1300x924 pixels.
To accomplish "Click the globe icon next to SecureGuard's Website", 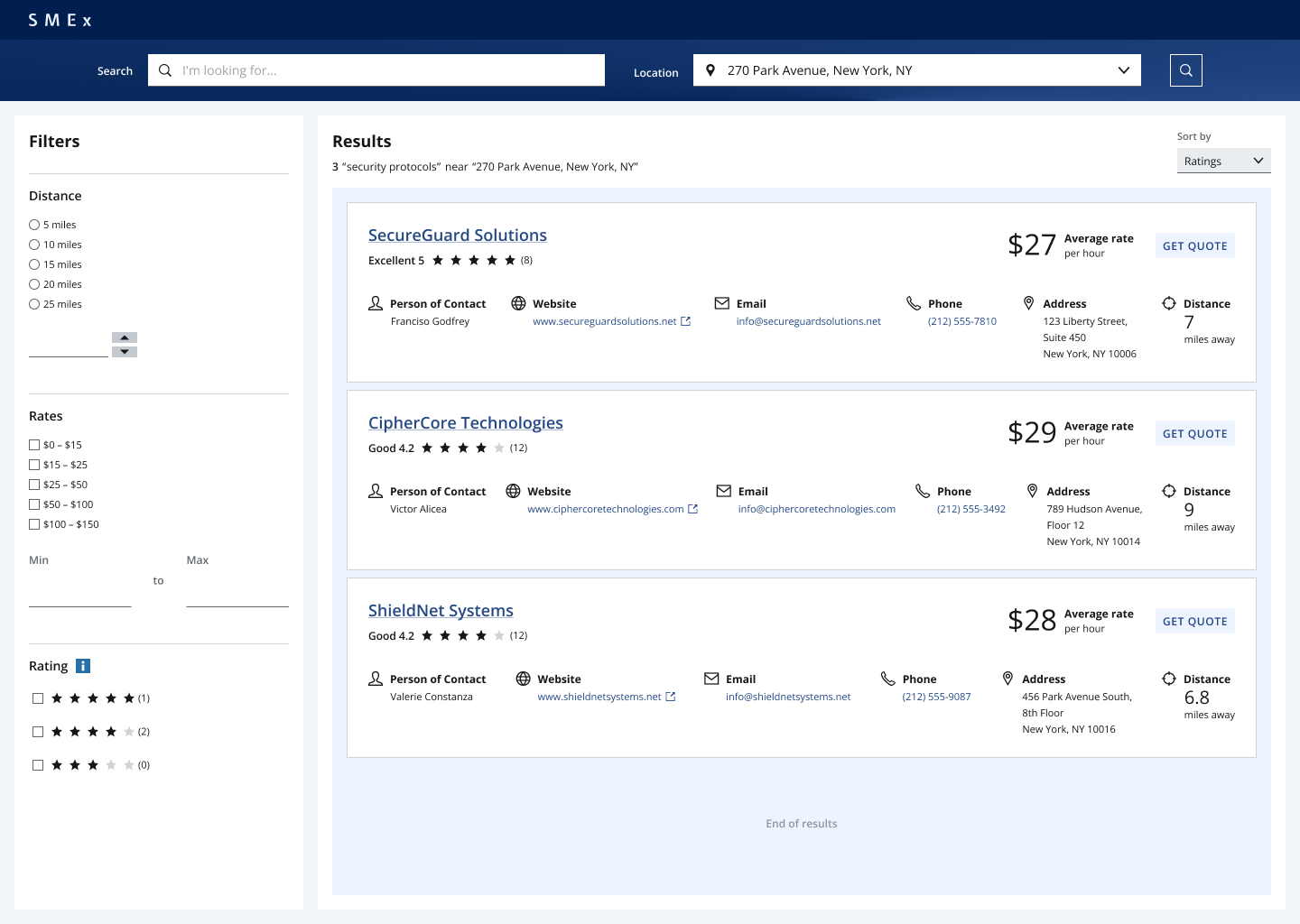I will click(x=518, y=303).
